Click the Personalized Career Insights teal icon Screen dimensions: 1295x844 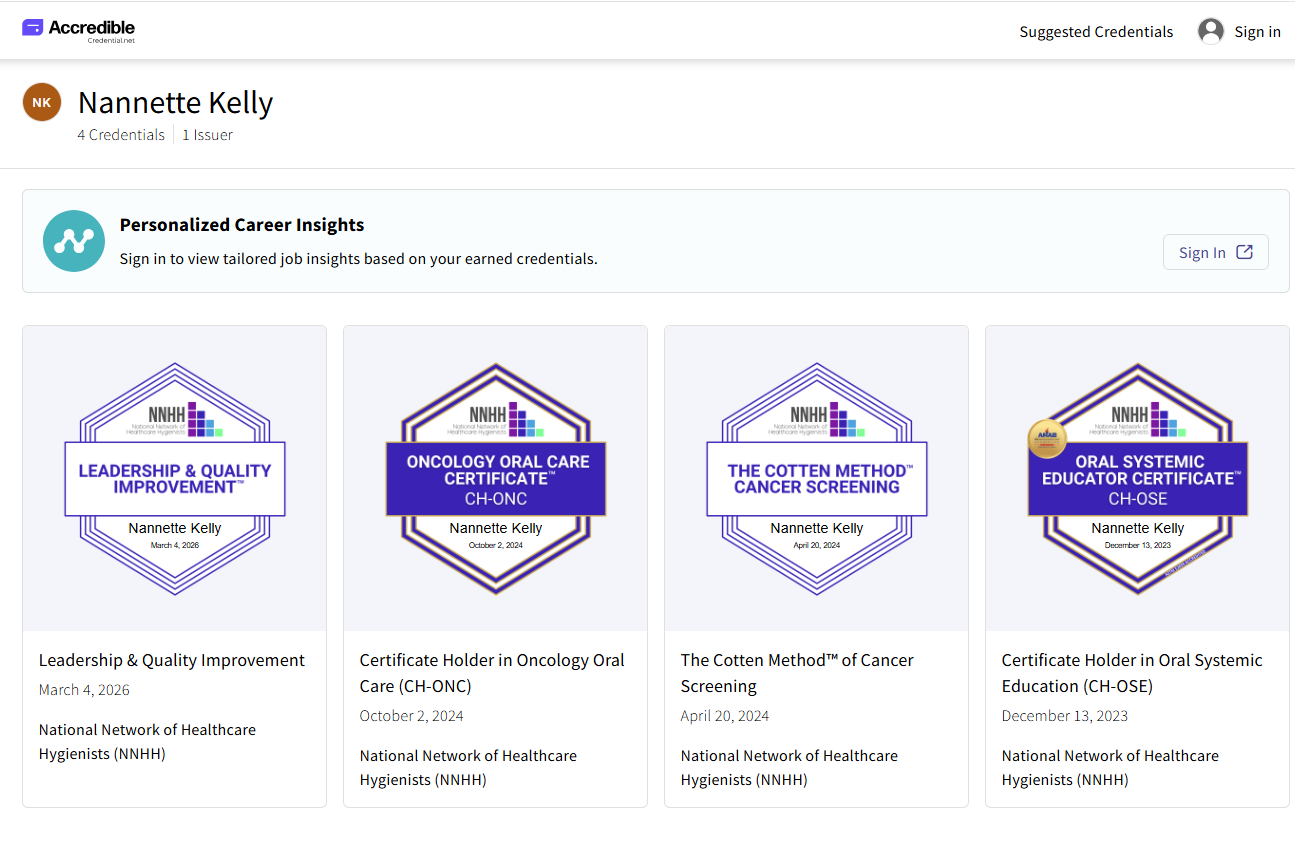[74, 241]
